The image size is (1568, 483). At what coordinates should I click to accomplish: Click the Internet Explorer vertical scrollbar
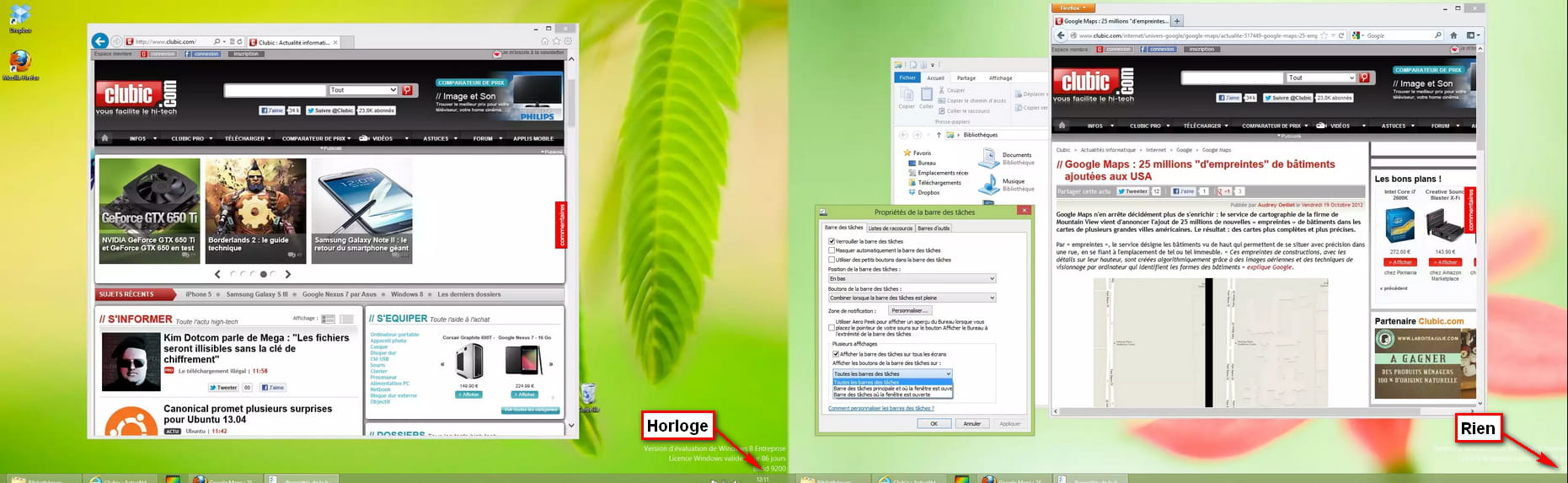pos(573,242)
